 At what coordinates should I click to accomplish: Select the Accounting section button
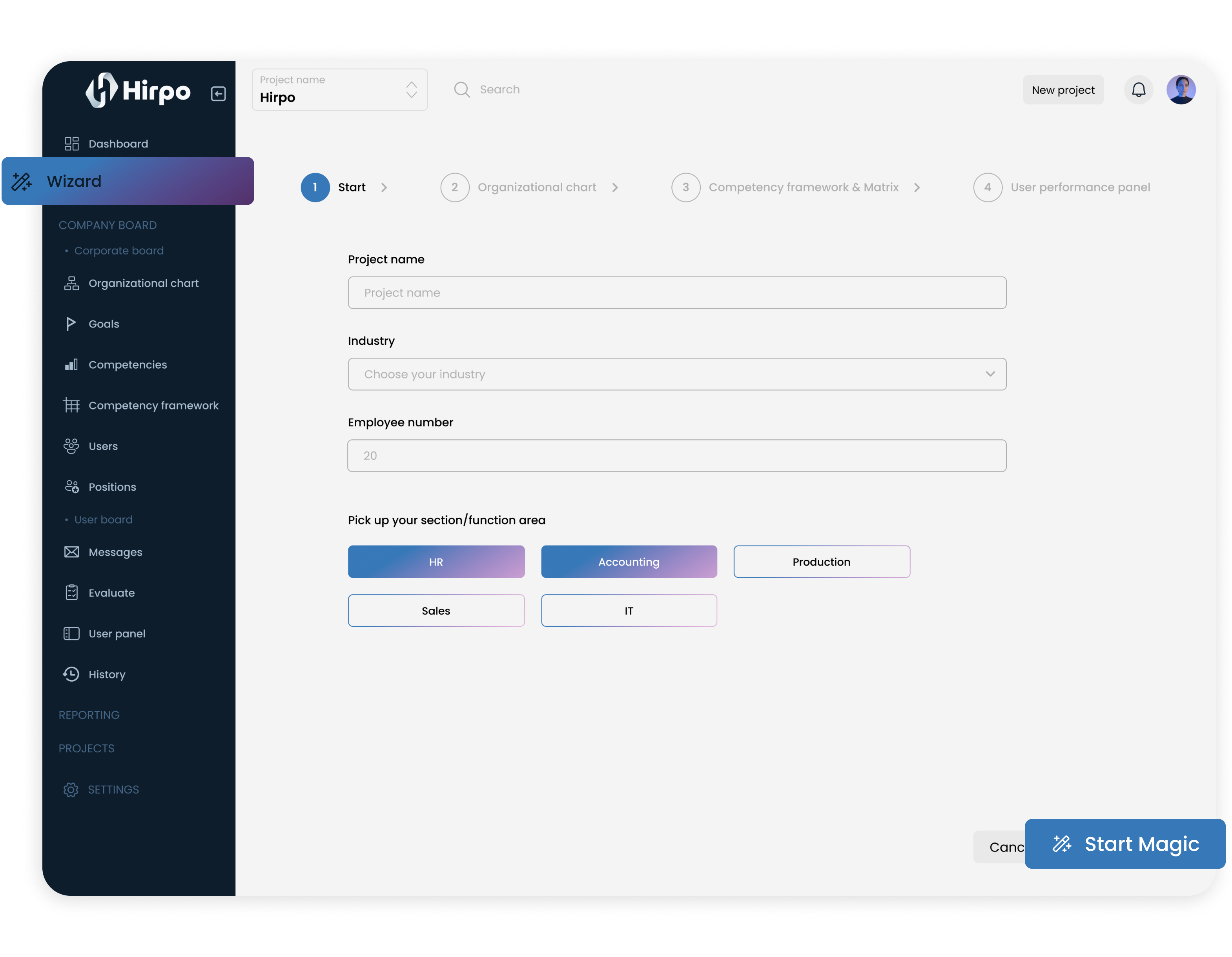[x=629, y=562]
